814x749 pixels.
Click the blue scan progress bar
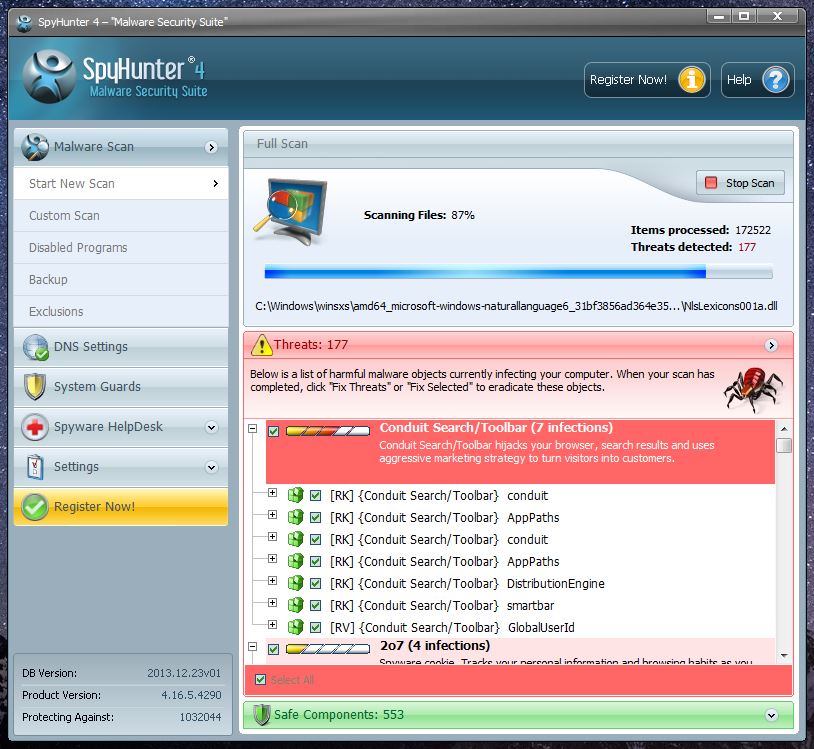click(518, 271)
